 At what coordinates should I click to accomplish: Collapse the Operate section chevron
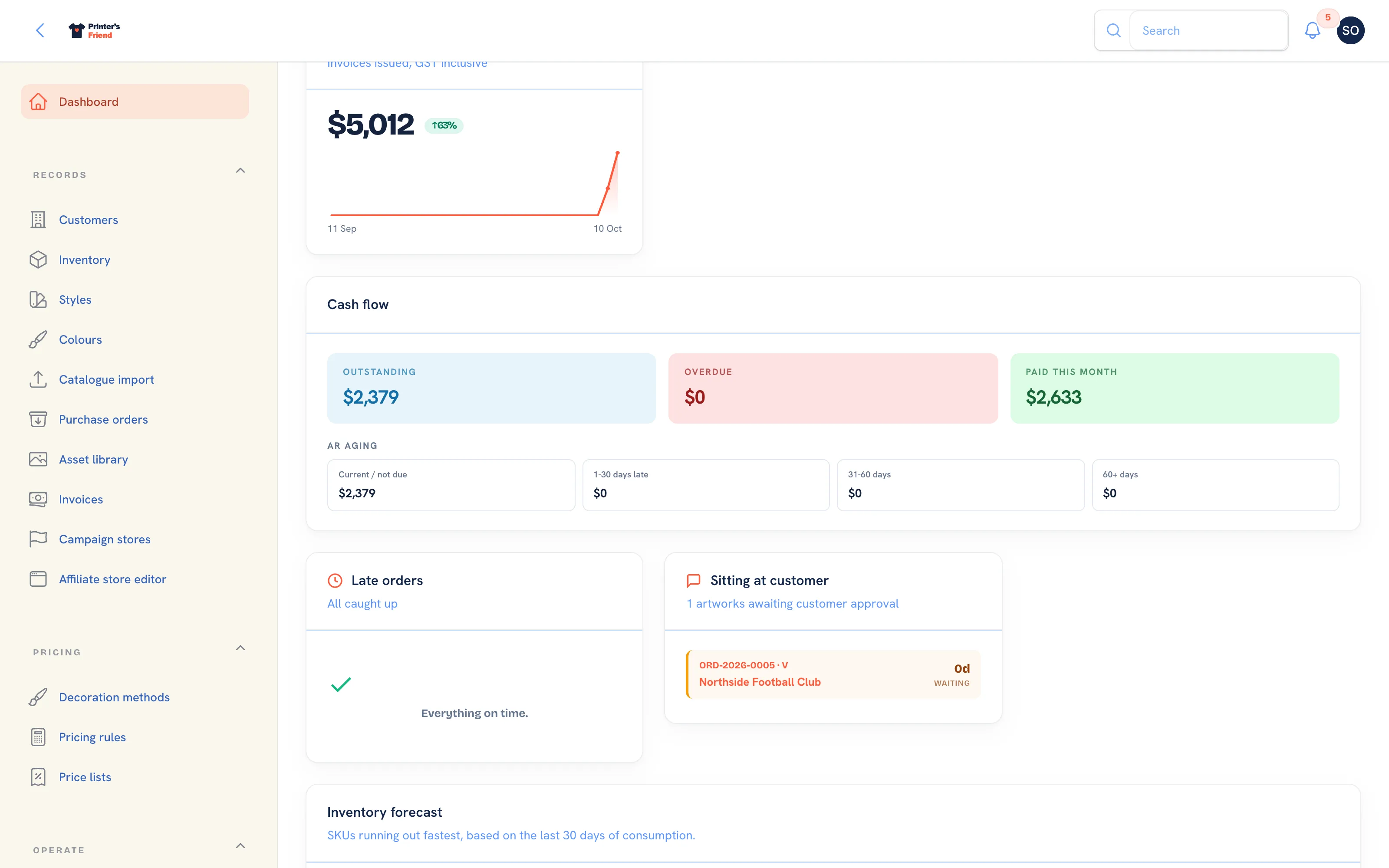[x=240, y=845]
